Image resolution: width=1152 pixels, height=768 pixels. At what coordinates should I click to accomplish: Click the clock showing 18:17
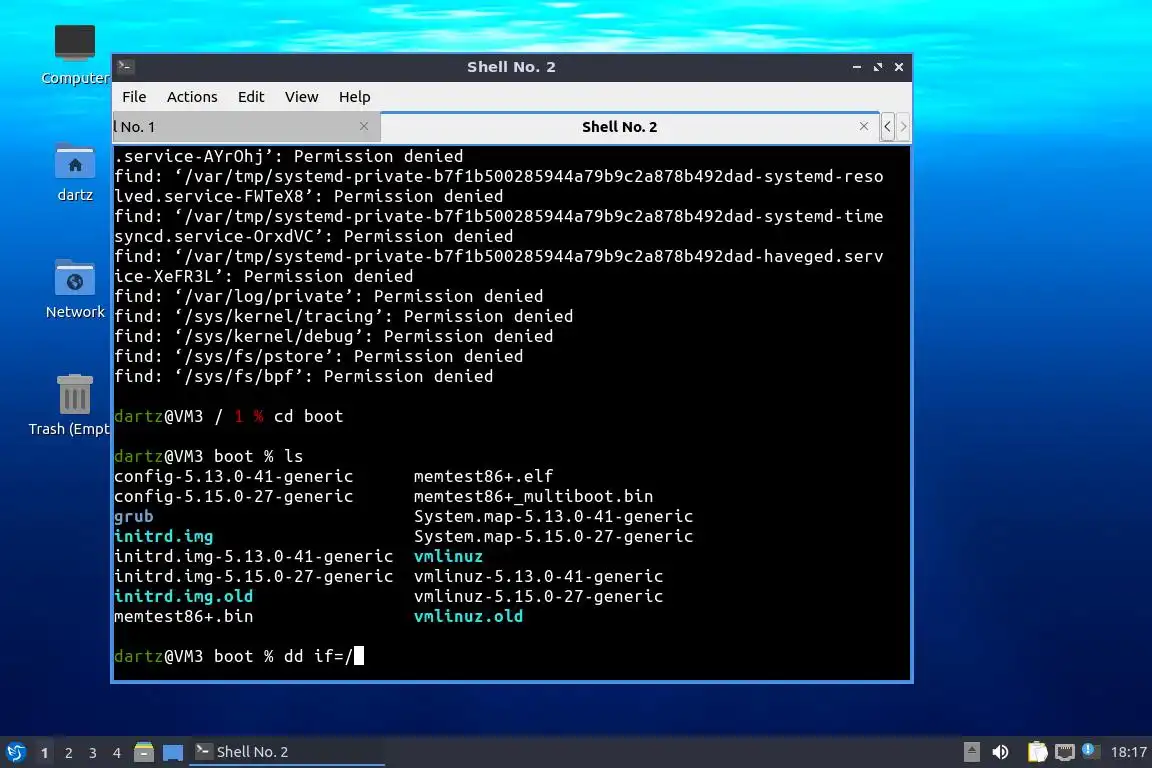coord(1128,752)
